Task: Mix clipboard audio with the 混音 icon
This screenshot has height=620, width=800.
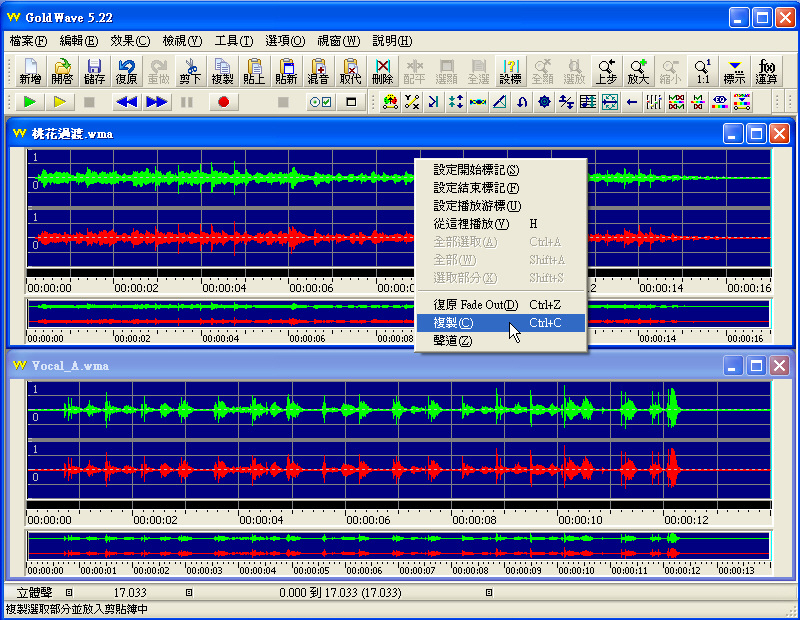Action: tap(318, 71)
